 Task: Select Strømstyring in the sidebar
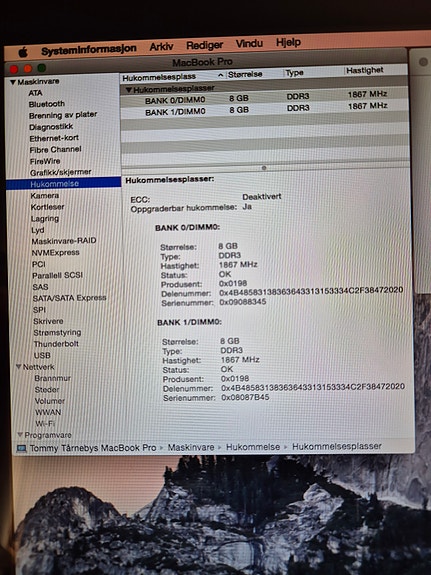(x=57, y=333)
